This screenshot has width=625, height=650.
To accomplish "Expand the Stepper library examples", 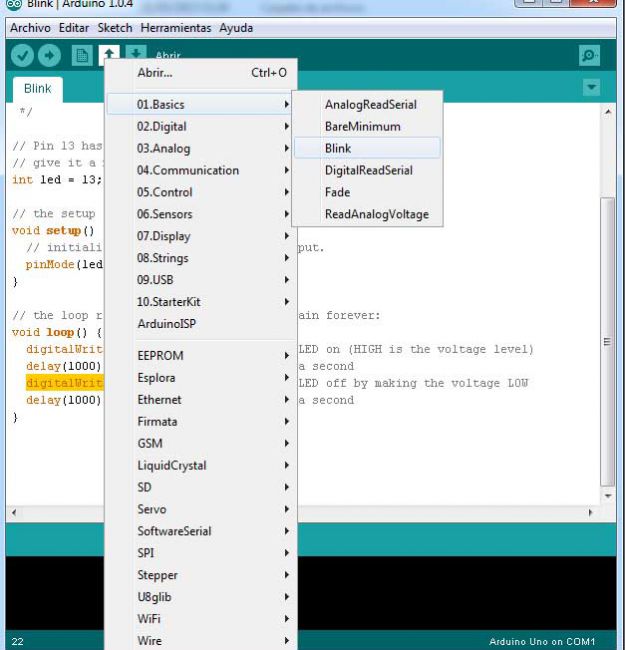I will [x=200, y=575].
